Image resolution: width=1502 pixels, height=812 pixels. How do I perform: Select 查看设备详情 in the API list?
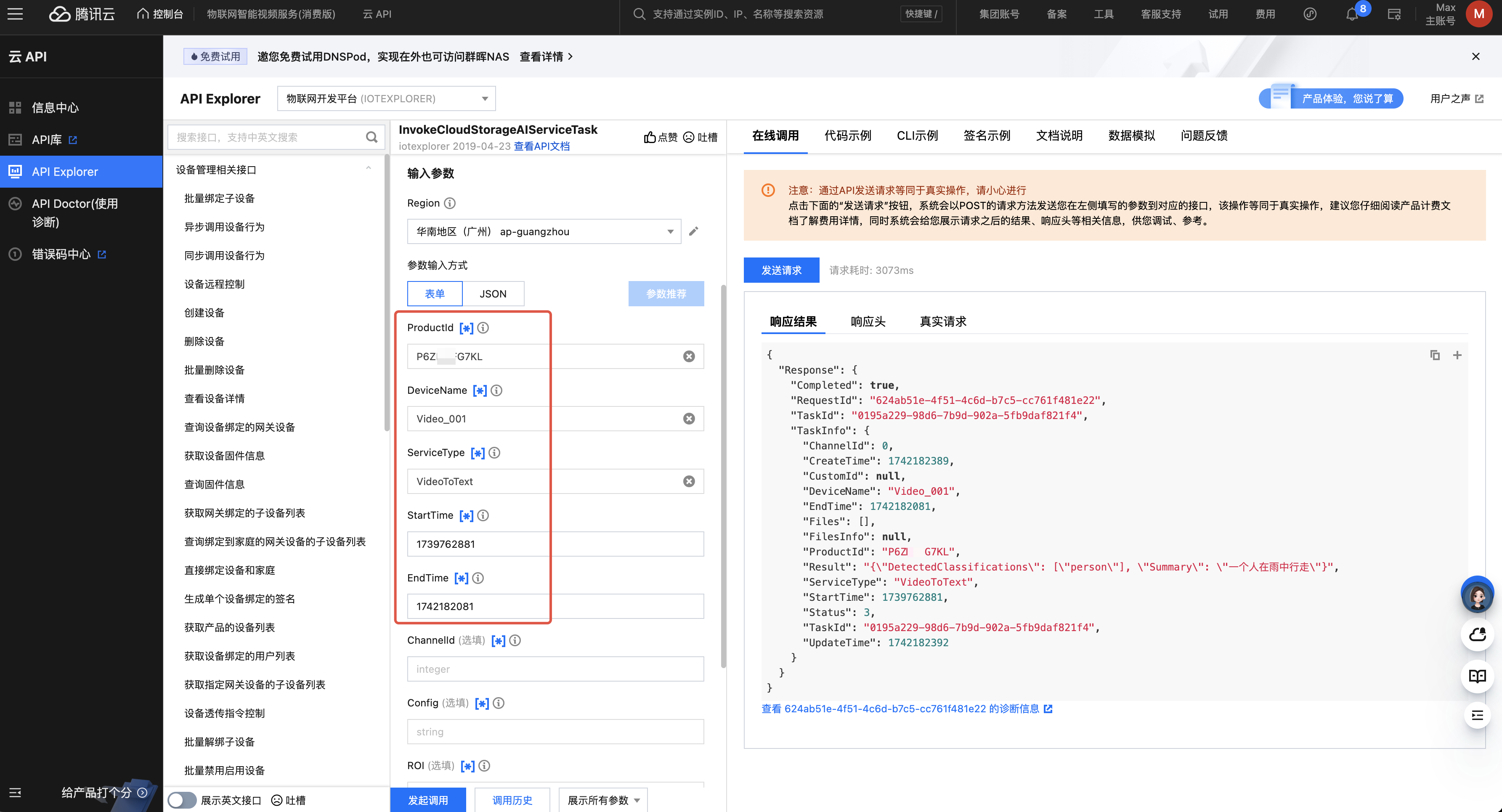[214, 399]
